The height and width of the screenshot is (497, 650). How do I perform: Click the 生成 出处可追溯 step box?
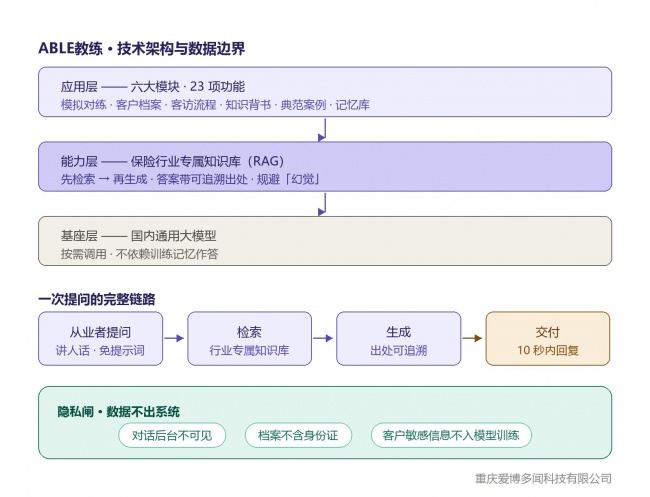click(398, 339)
